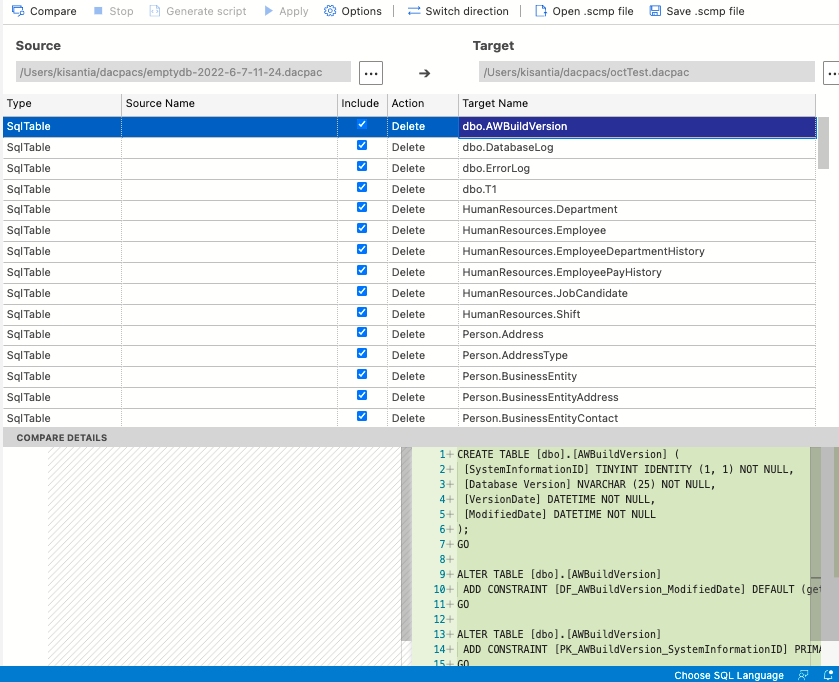
Task: Uncheck Include for HumanResources.Employee
Action: pyautogui.click(x=361, y=228)
